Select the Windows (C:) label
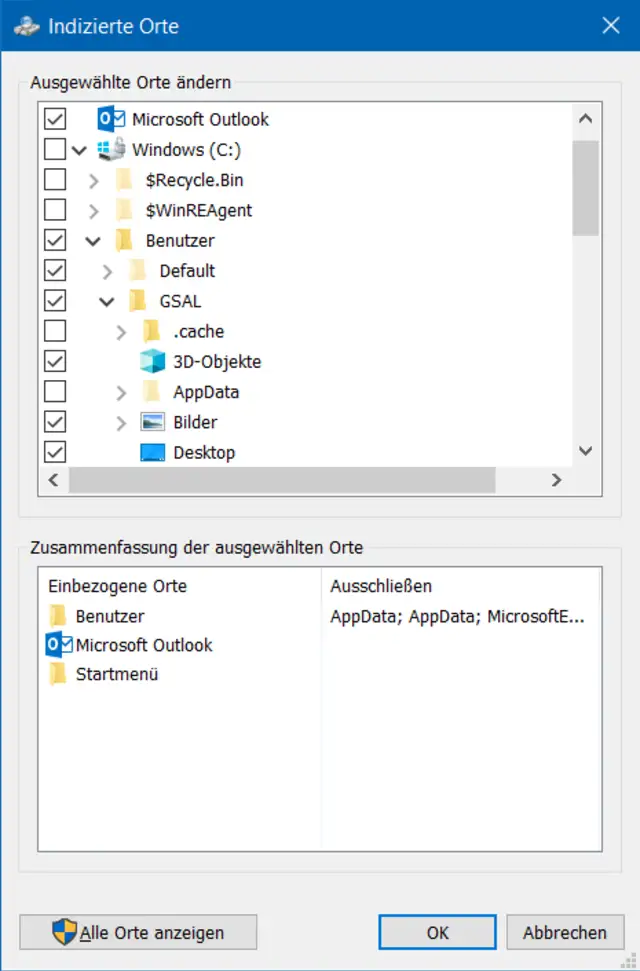 pos(186,149)
